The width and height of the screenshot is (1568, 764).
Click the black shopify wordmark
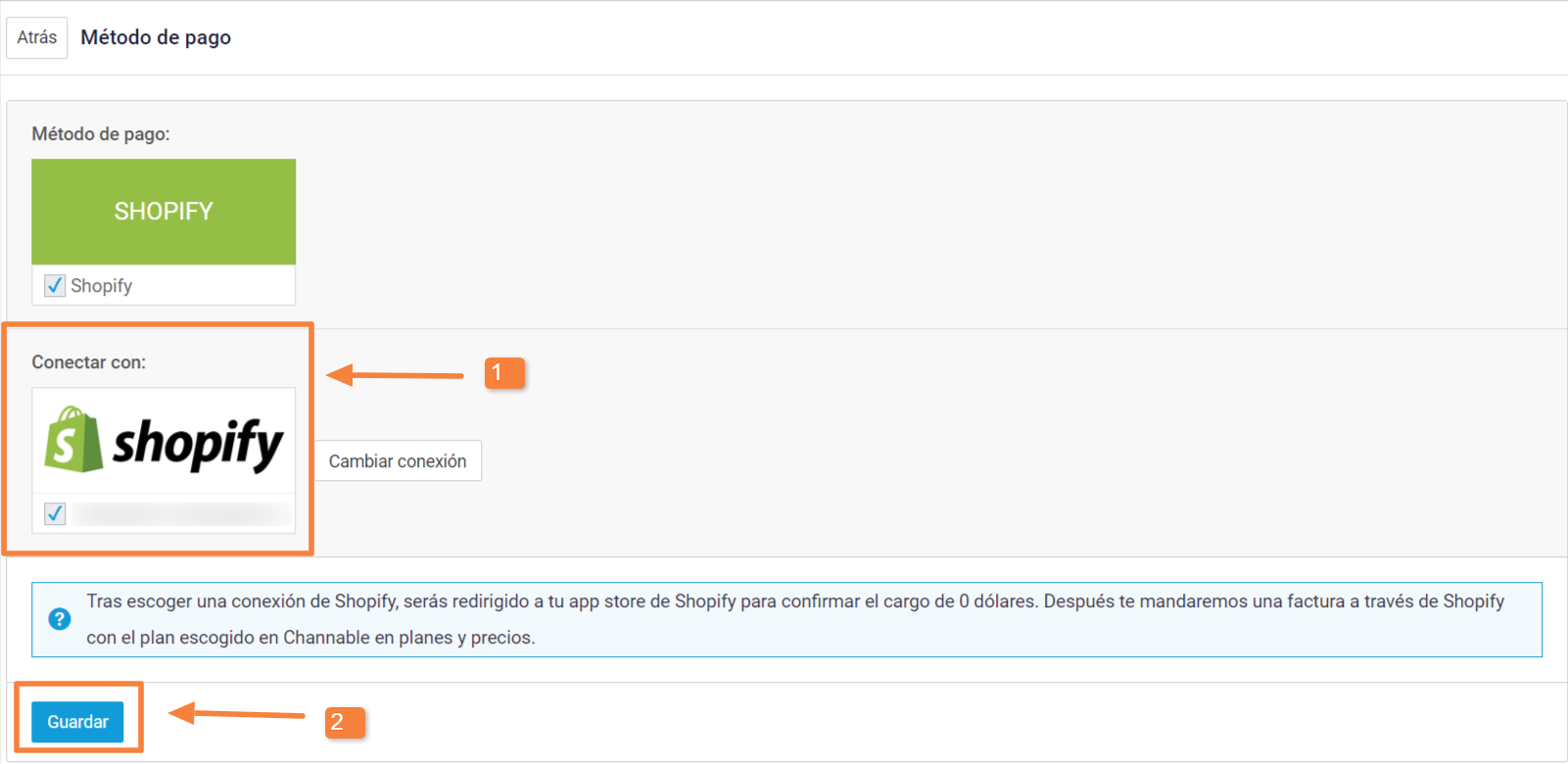pos(198,445)
